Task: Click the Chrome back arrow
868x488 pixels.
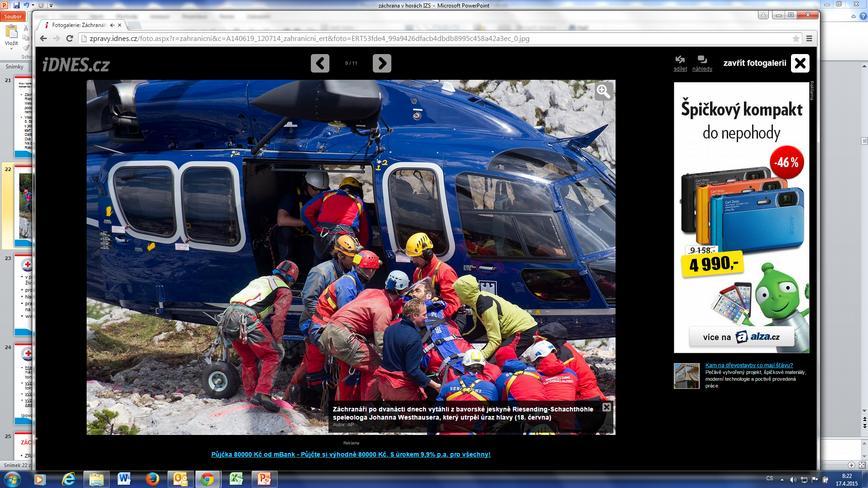Action: 43,39
